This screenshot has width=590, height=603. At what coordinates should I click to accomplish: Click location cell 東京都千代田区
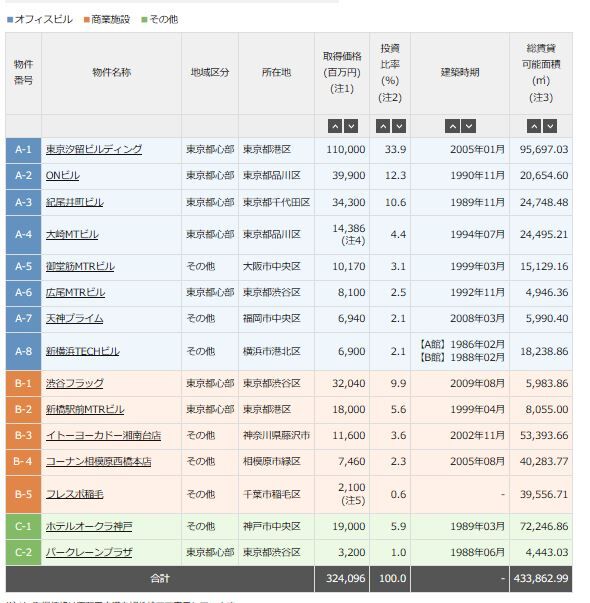[277, 202]
